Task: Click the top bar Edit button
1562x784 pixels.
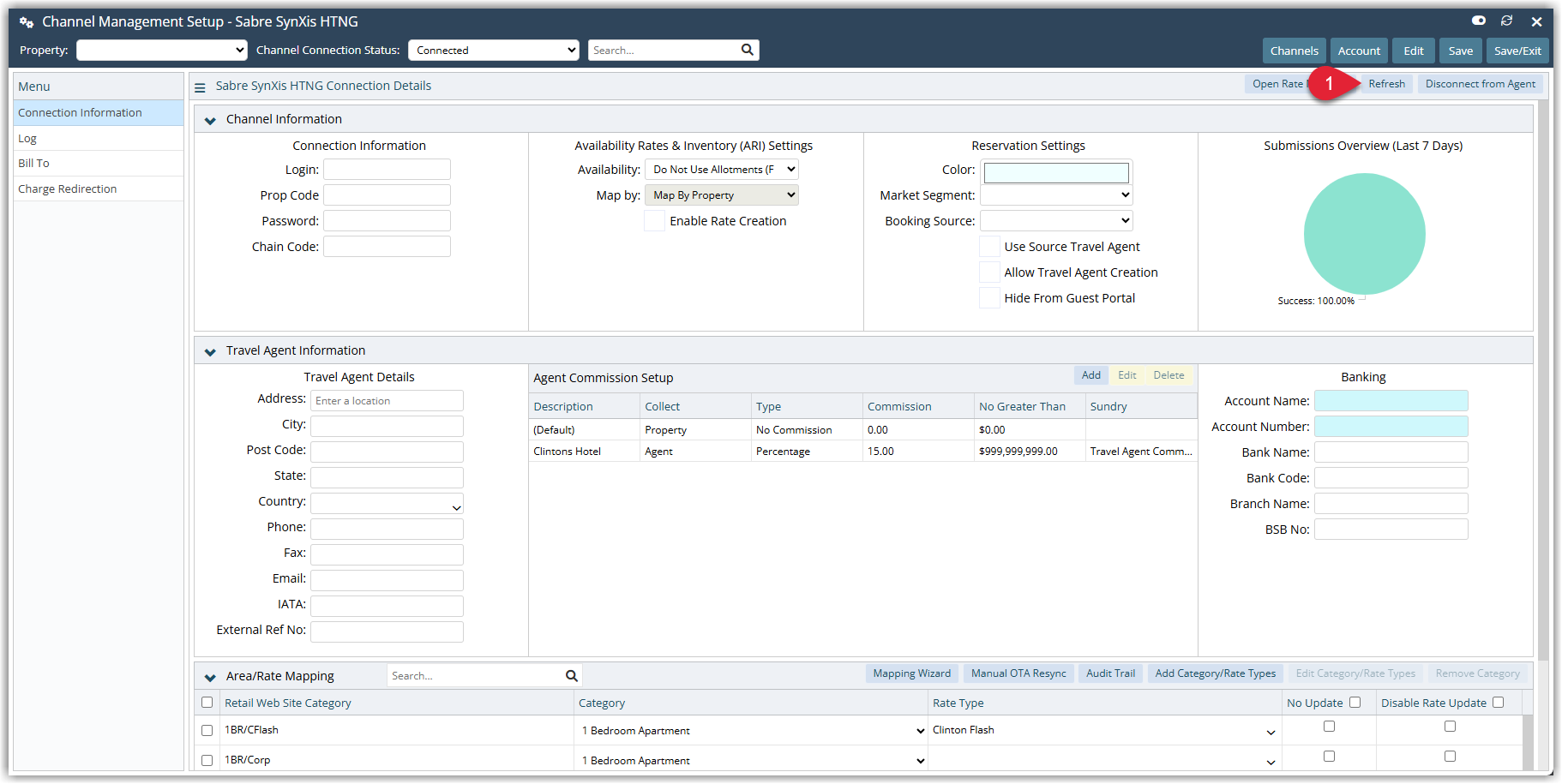Action: (1414, 51)
